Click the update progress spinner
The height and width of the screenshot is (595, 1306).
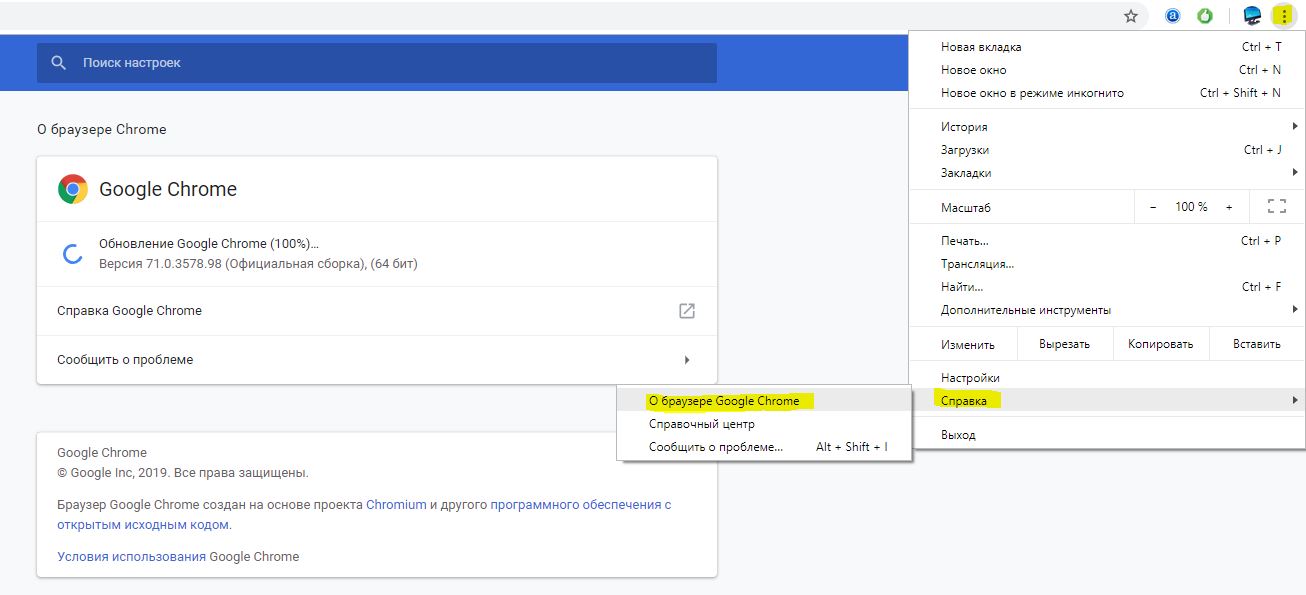pos(73,254)
